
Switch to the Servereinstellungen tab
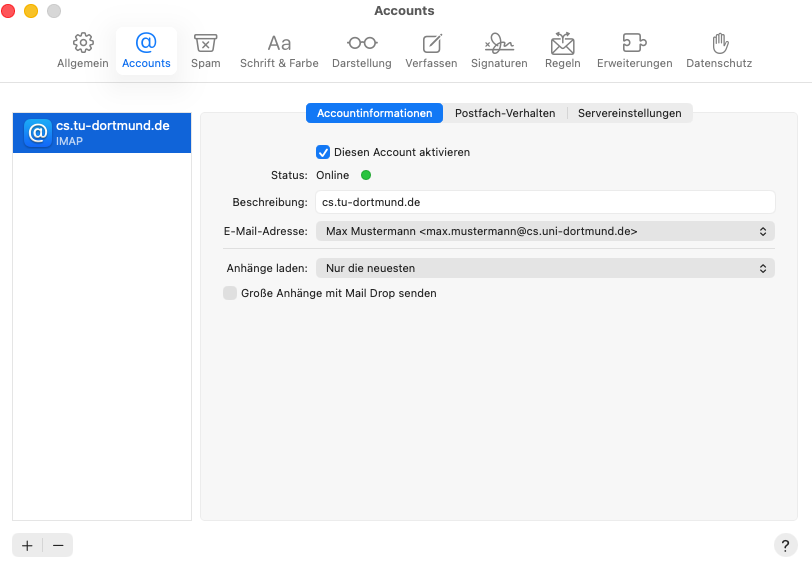point(630,113)
